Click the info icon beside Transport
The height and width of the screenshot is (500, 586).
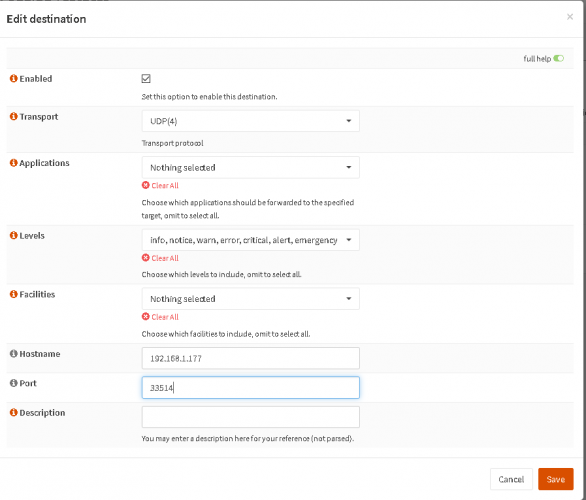13,117
